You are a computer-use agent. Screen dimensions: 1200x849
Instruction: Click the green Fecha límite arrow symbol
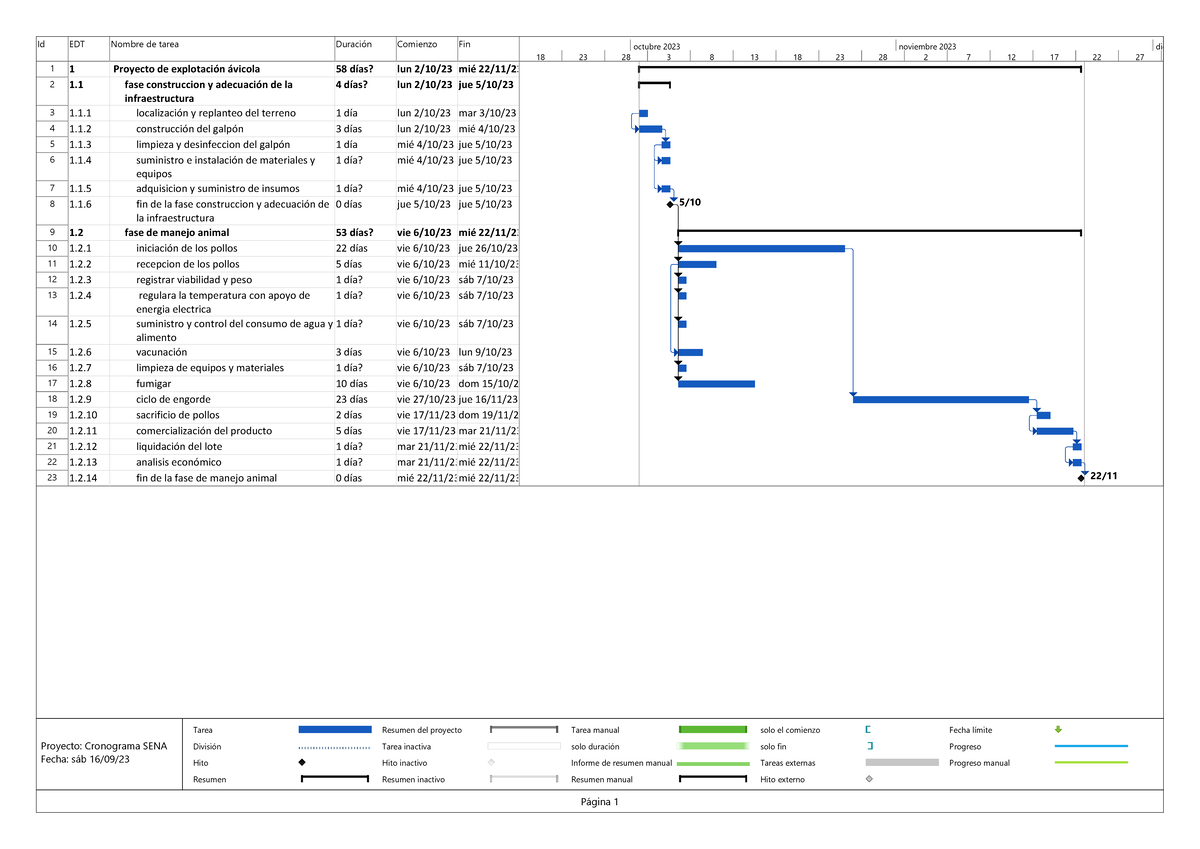1059,730
